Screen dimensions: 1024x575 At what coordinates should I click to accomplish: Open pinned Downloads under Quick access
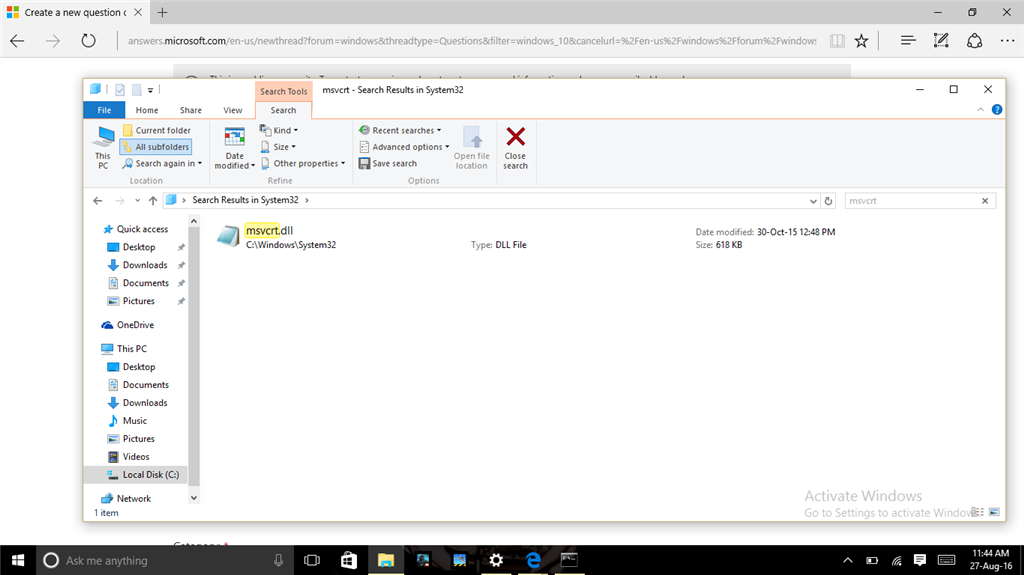tap(145, 265)
